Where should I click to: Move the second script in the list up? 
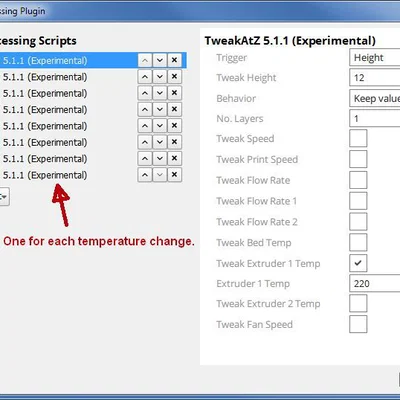pyautogui.click(x=145, y=77)
